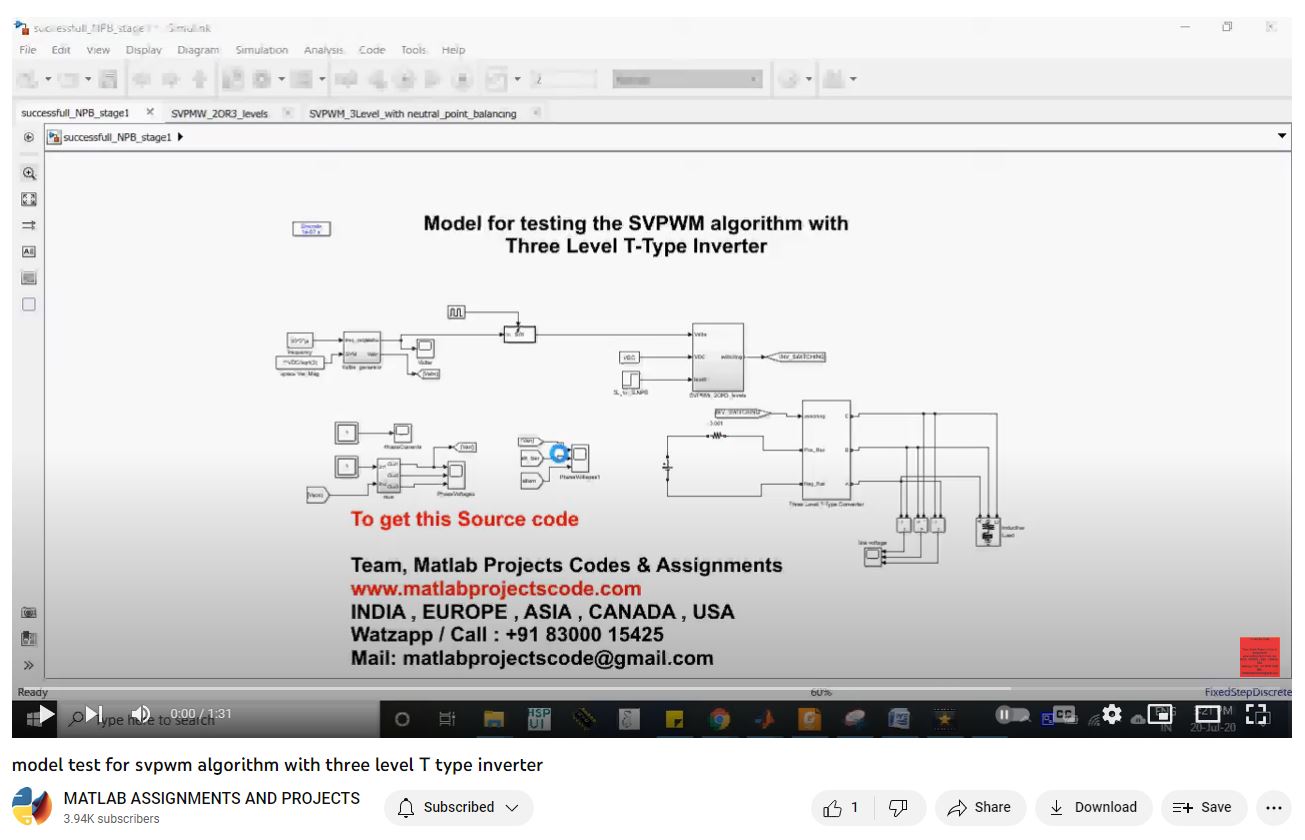This screenshot has width=1305, height=840.
Task: Save video to a playlist
Action: point(1203,808)
